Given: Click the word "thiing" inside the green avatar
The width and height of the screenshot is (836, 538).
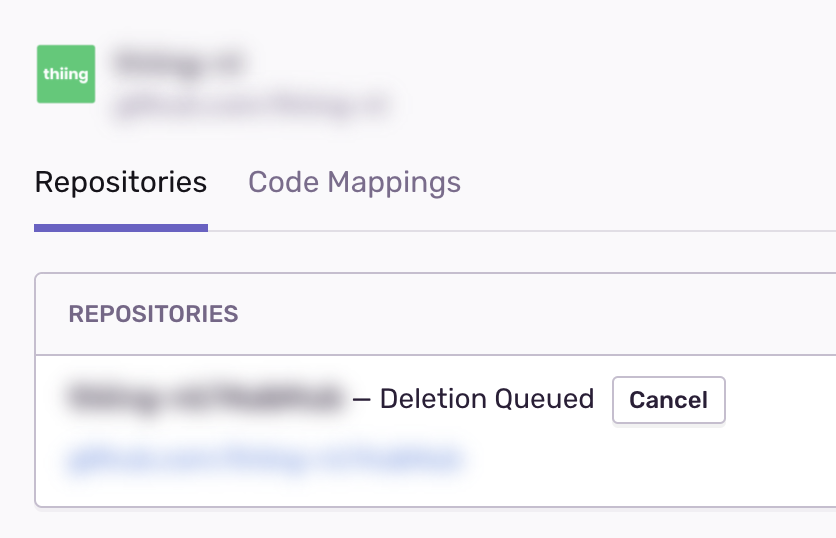Looking at the screenshot, I should 66,74.
